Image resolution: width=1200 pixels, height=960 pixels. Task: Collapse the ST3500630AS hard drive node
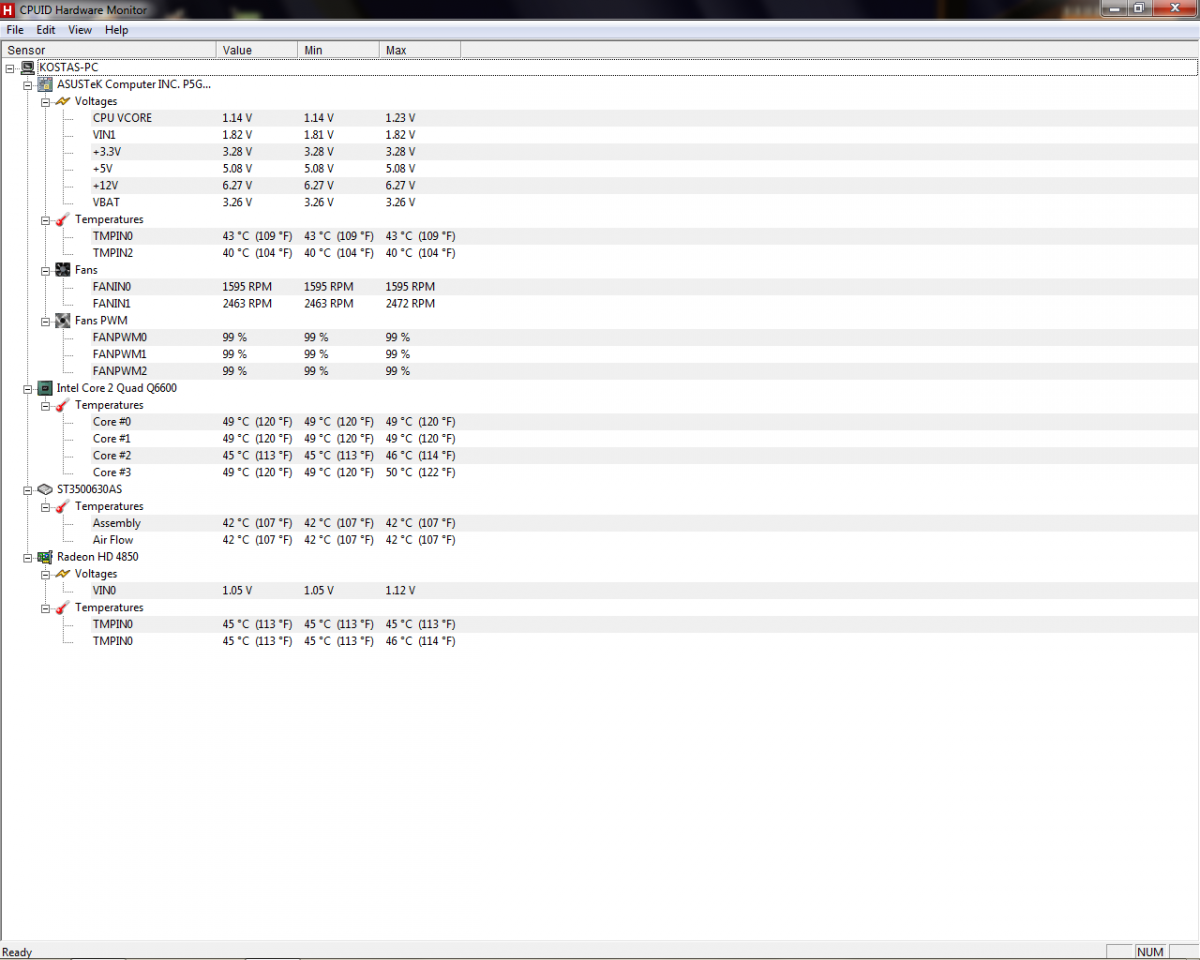click(28, 489)
